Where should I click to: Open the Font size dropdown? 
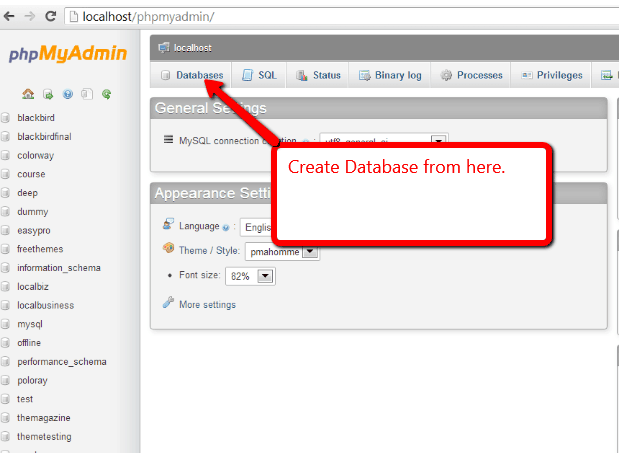pyautogui.click(x=250, y=276)
